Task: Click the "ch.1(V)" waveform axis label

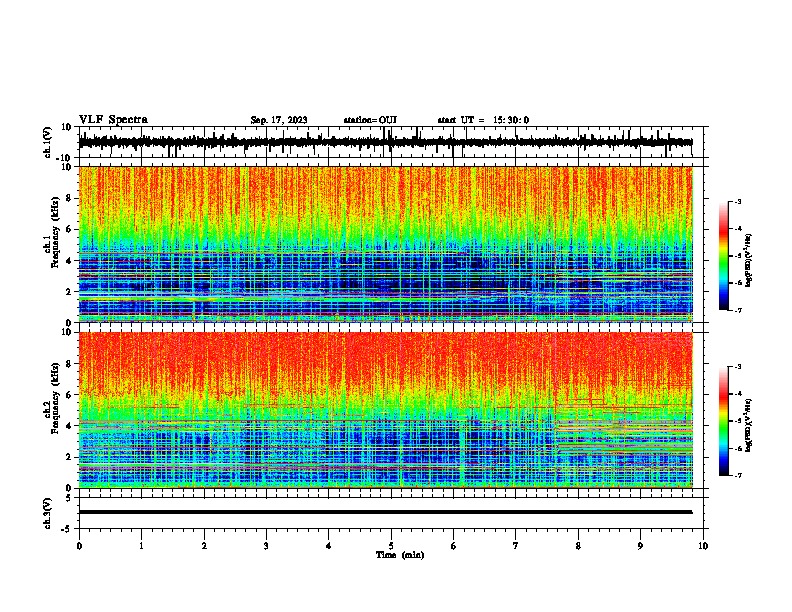Action: point(48,142)
